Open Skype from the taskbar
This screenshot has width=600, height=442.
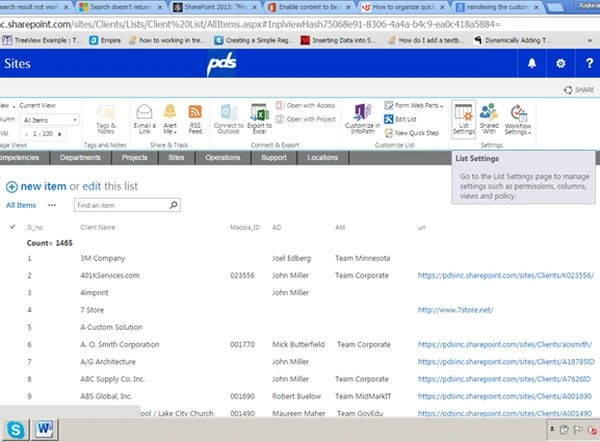(15, 430)
